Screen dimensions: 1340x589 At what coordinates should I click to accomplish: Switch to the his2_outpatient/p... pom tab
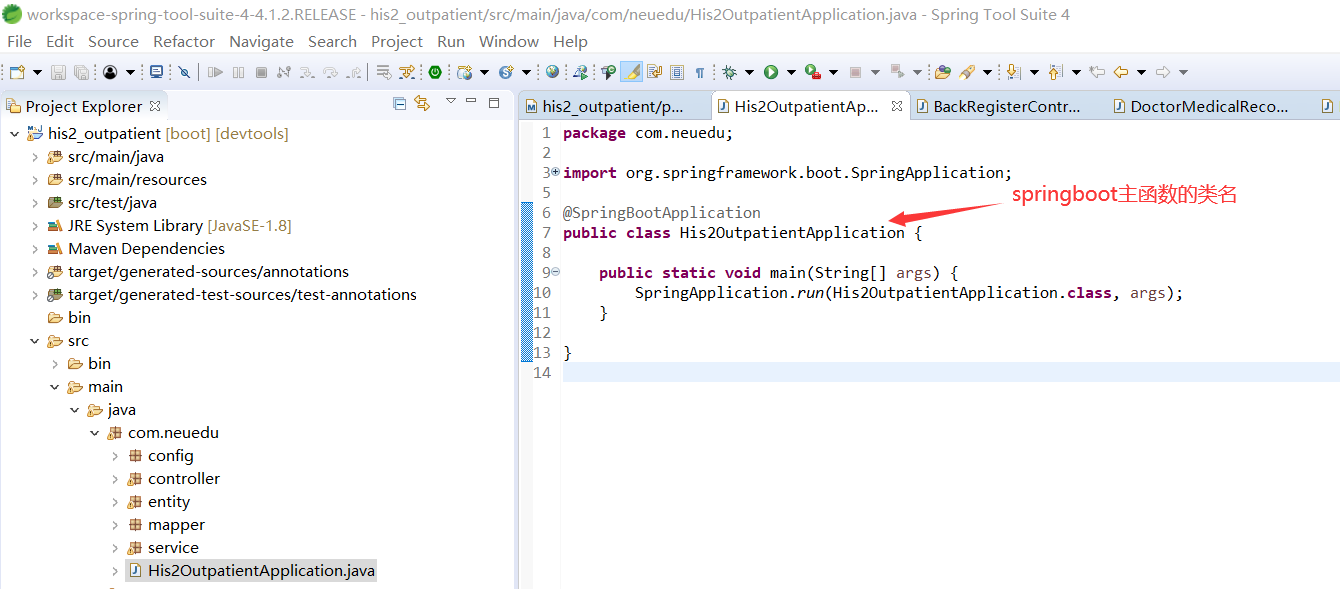pos(613,106)
